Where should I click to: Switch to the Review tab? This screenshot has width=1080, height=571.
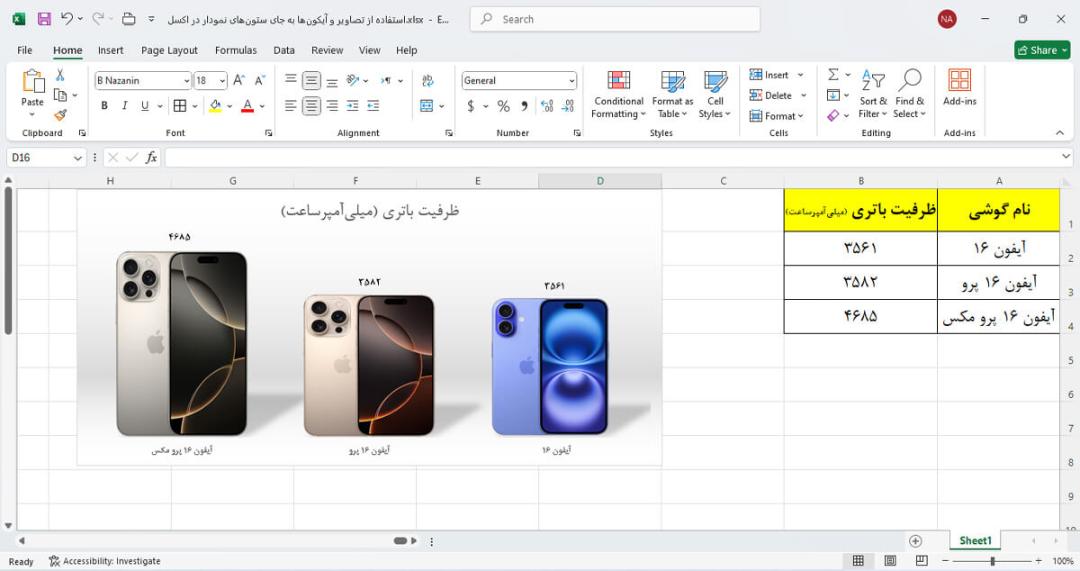326,50
